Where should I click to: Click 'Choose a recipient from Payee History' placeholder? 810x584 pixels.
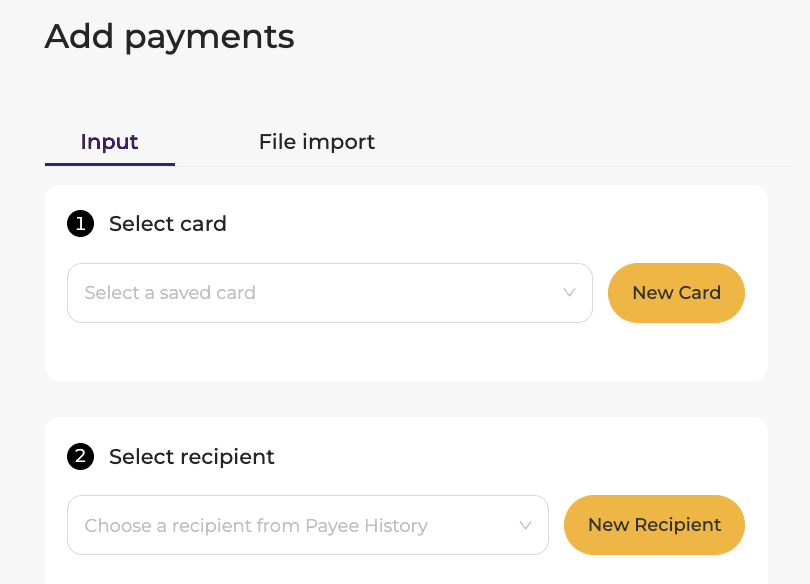click(x=255, y=525)
